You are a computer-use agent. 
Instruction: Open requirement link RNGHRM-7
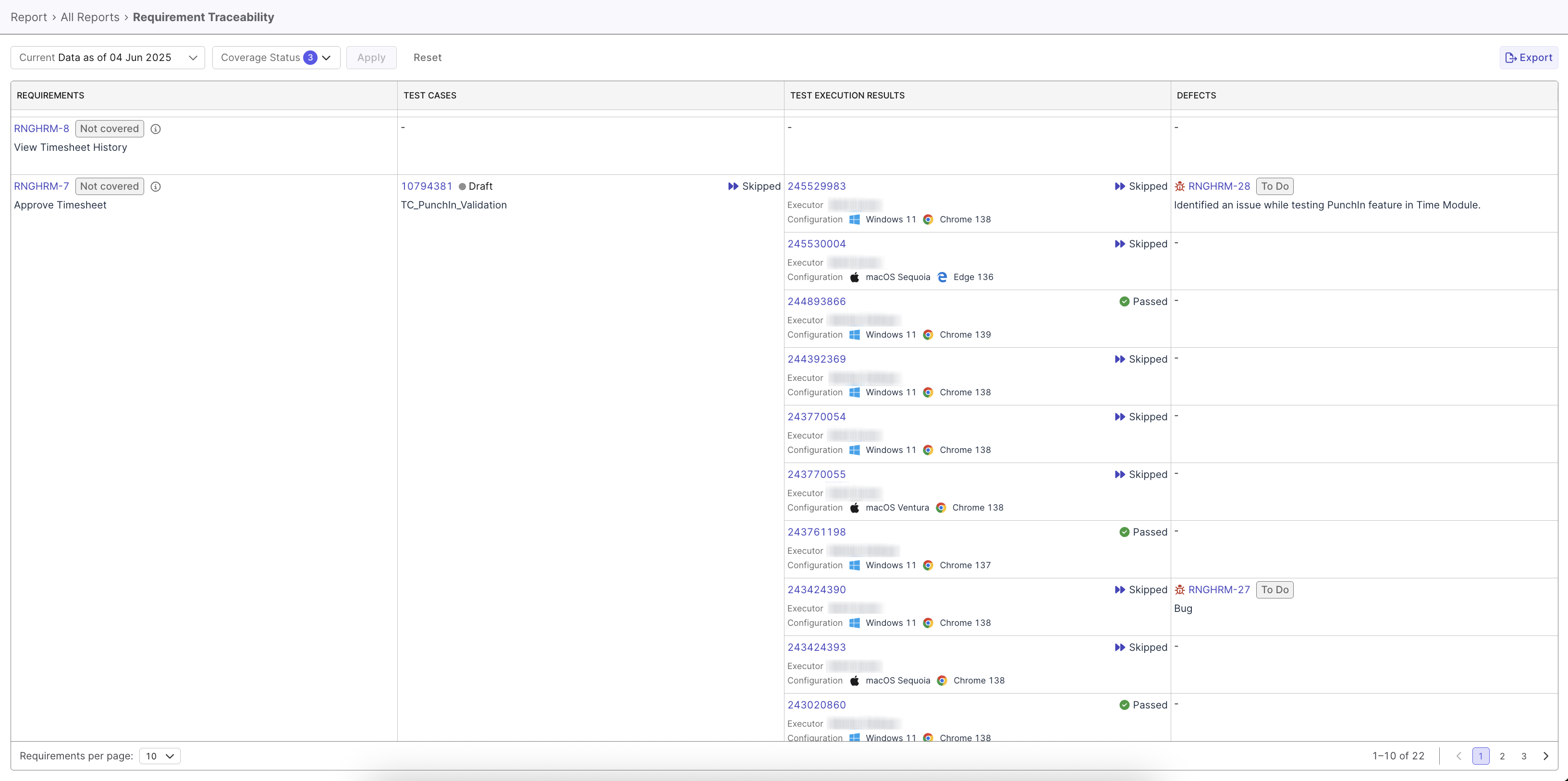click(x=41, y=186)
